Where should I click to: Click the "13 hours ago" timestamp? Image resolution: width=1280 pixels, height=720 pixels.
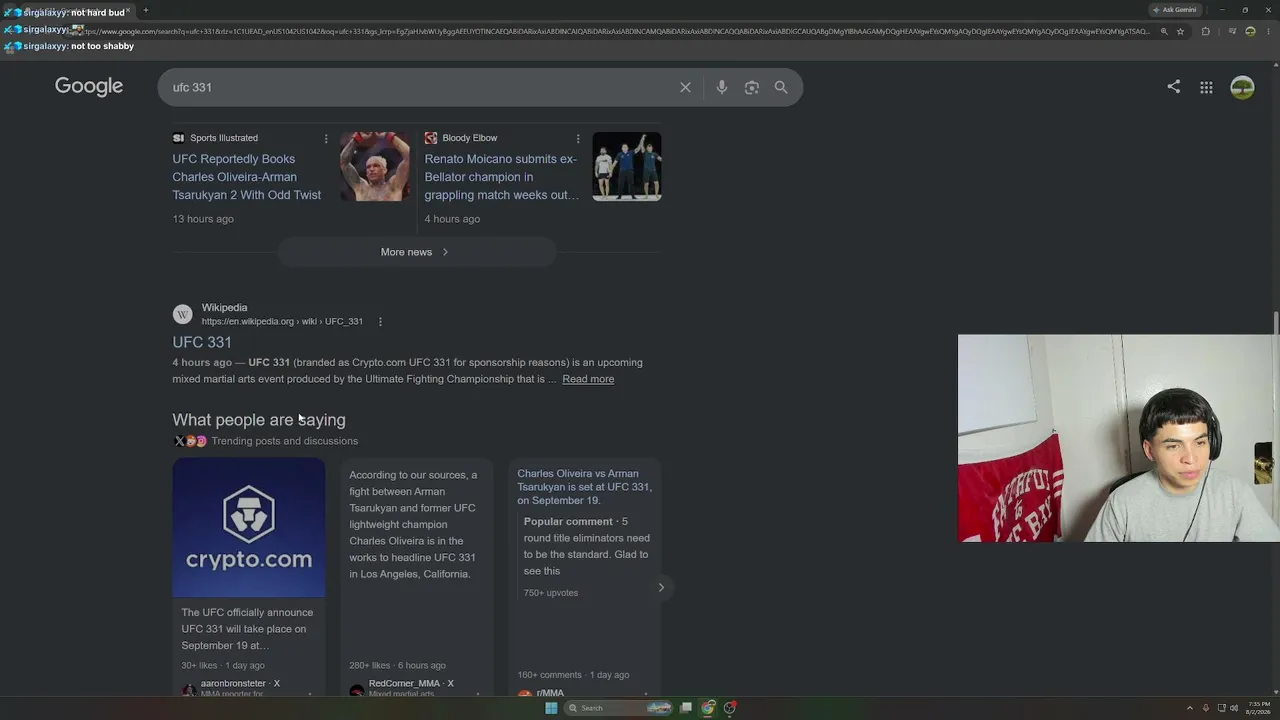click(x=203, y=219)
